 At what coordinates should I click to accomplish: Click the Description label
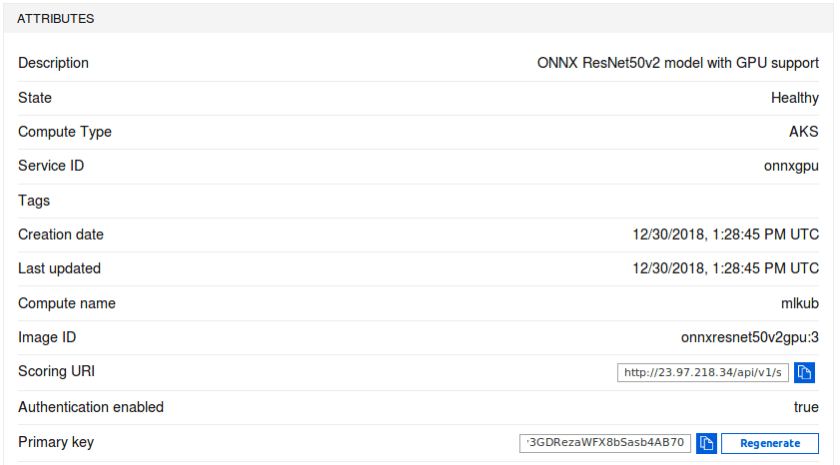click(53, 63)
